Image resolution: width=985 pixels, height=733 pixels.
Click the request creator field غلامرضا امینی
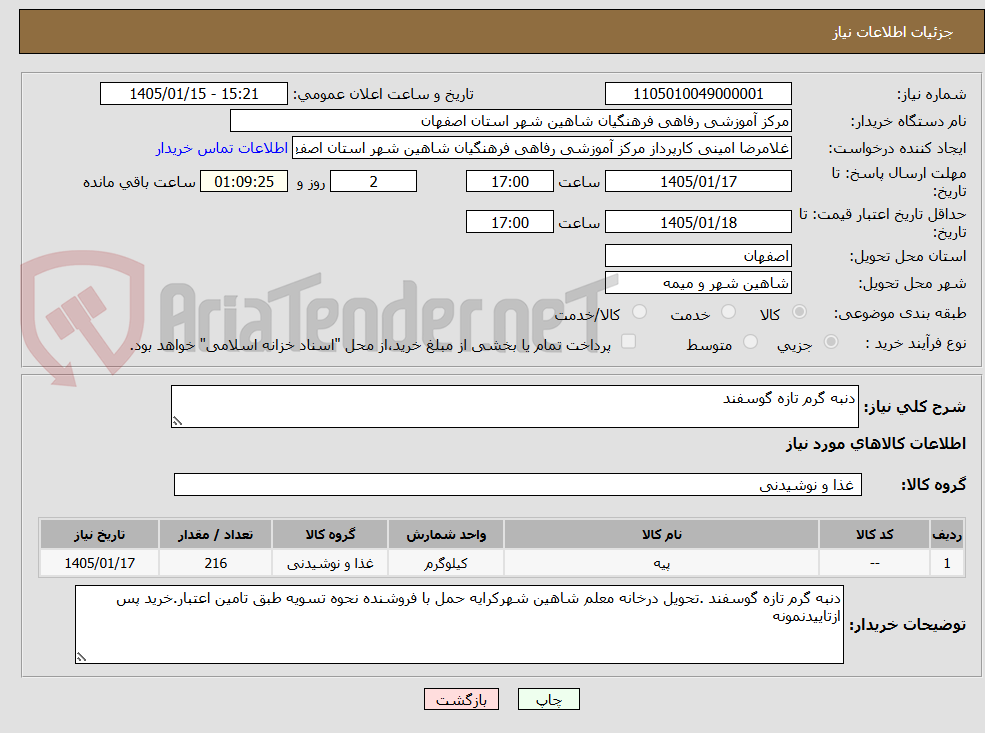(x=541, y=148)
